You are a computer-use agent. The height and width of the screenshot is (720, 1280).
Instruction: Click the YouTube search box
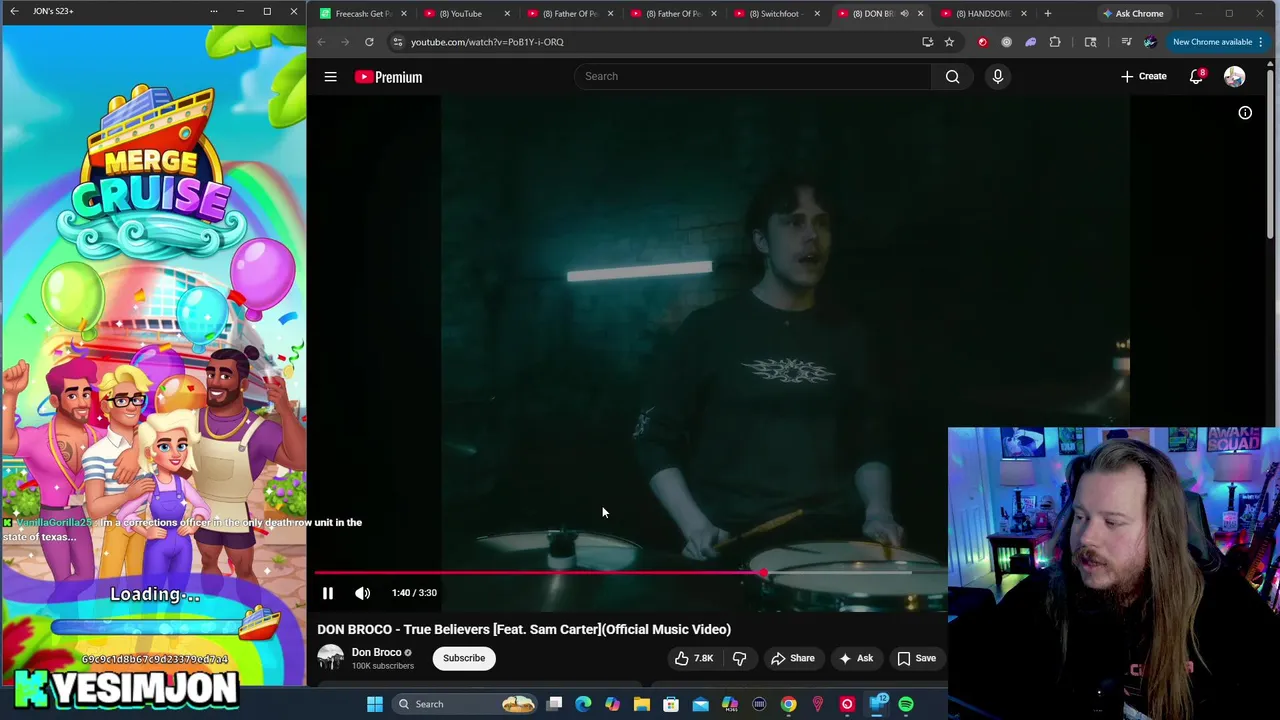[x=752, y=76]
